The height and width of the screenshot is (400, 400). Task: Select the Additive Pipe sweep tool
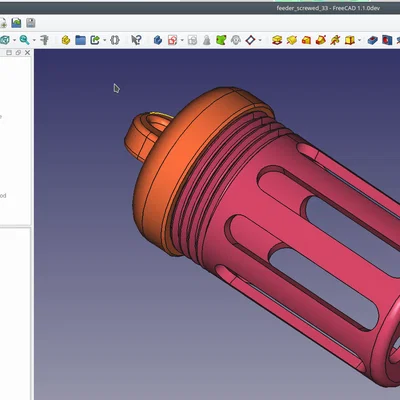coord(321,40)
